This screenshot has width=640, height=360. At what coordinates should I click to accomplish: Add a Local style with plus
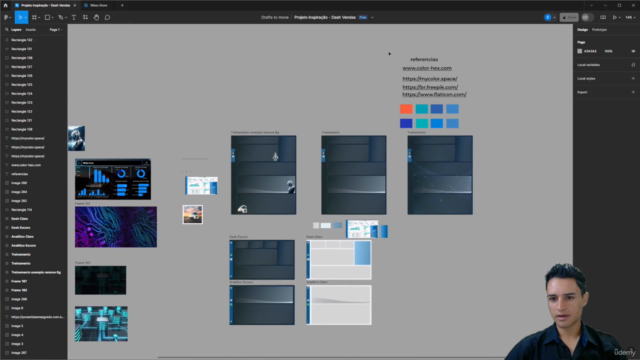633,78
